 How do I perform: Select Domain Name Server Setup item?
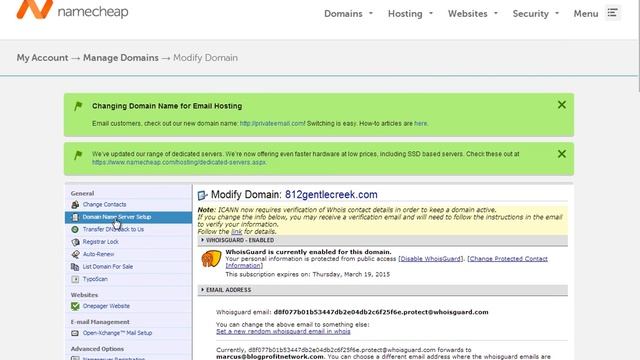click(117, 217)
